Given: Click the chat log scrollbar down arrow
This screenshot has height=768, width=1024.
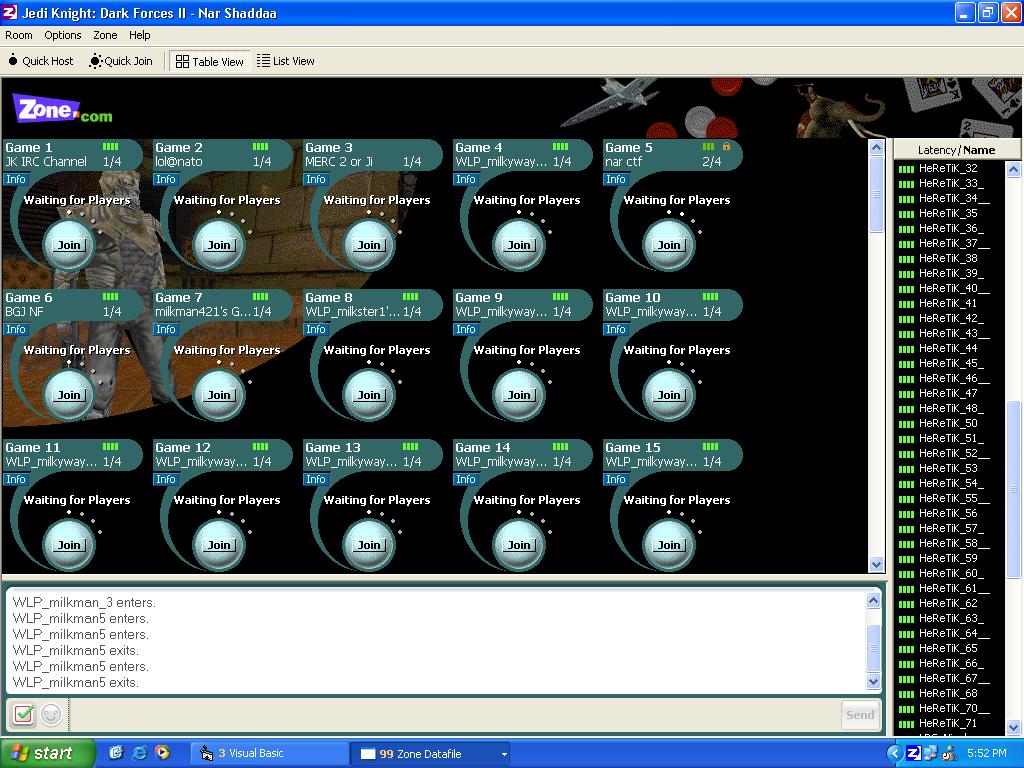Looking at the screenshot, I should tap(874, 682).
